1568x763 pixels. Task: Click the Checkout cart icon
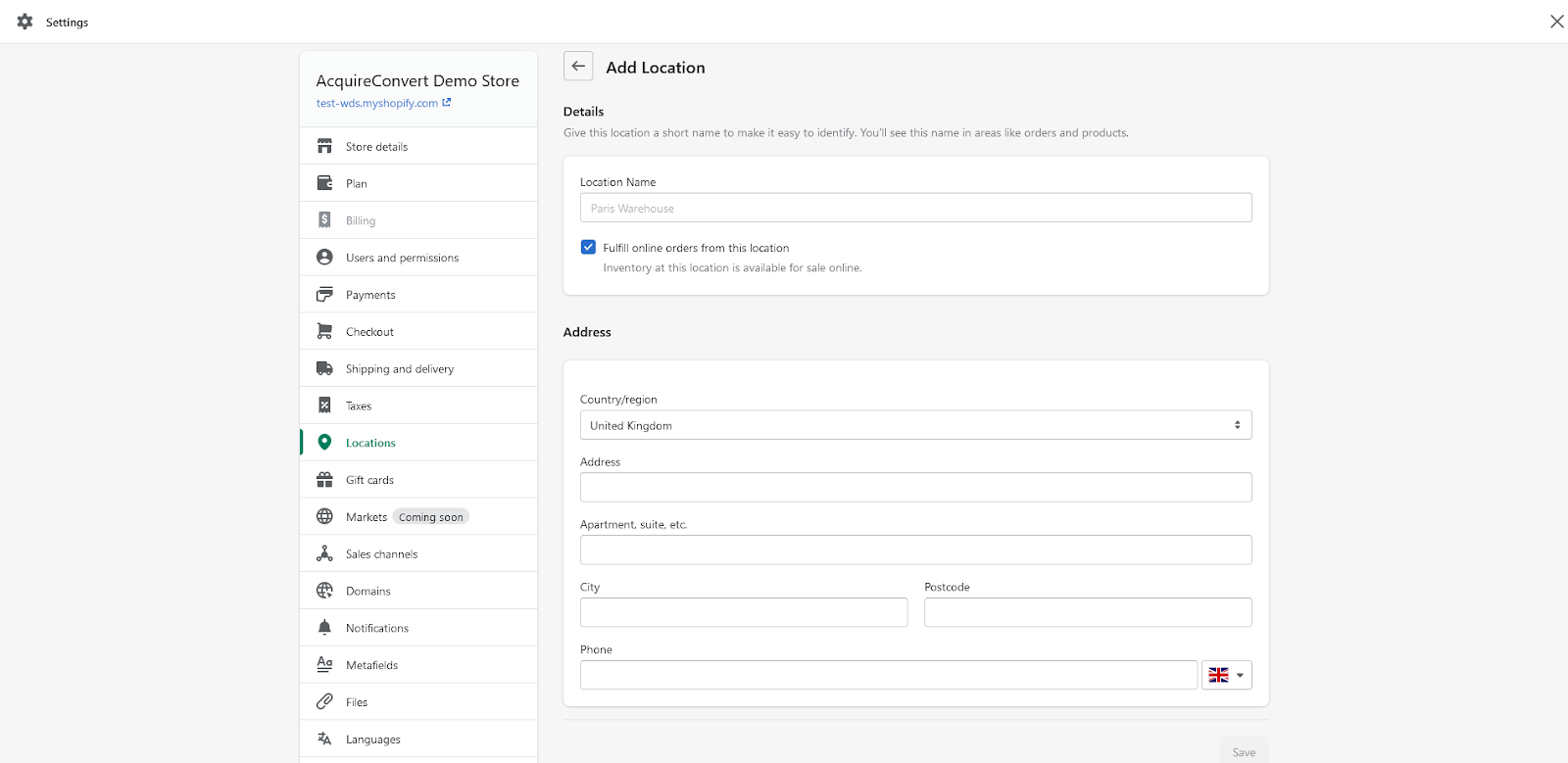coord(324,332)
